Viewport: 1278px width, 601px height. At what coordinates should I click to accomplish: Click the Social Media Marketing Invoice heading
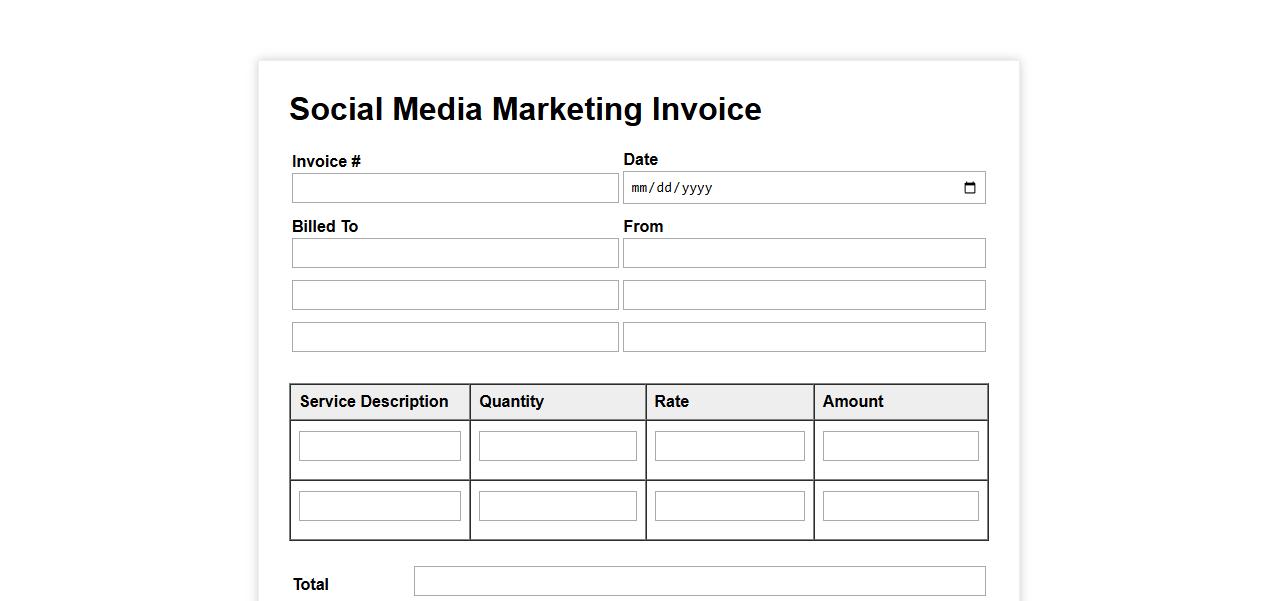point(525,109)
